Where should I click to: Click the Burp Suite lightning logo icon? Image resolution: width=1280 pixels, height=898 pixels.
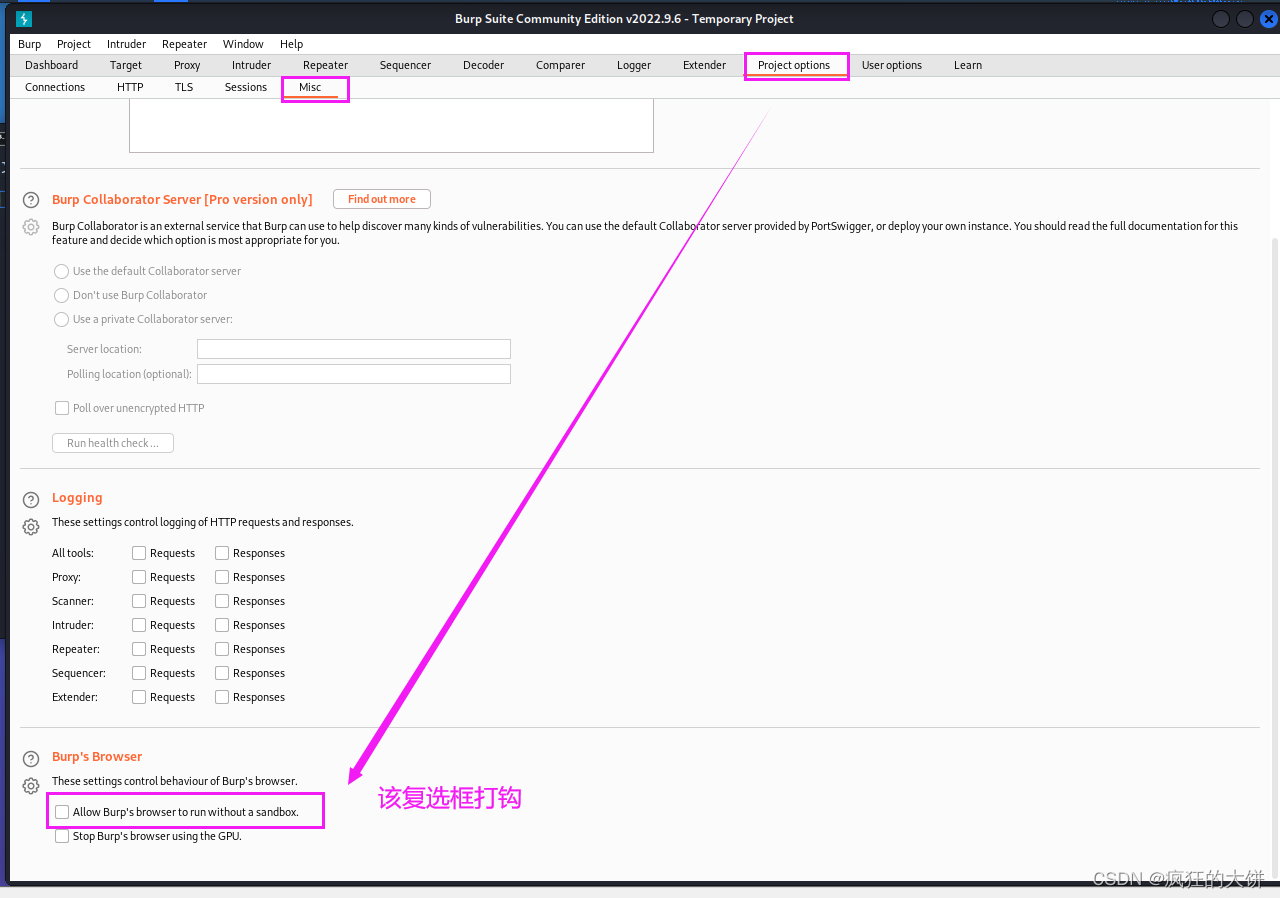tap(24, 19)
